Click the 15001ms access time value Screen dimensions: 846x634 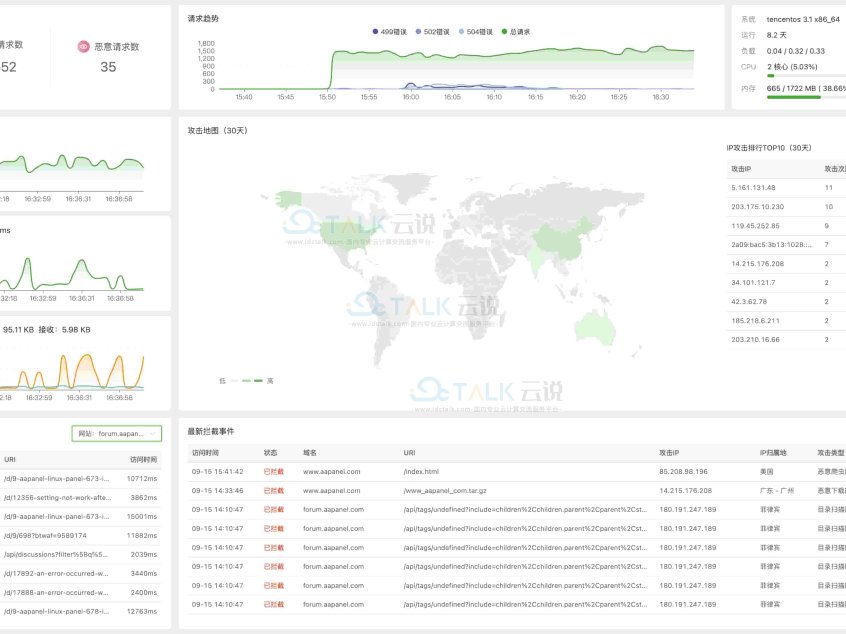pos(142,517)
